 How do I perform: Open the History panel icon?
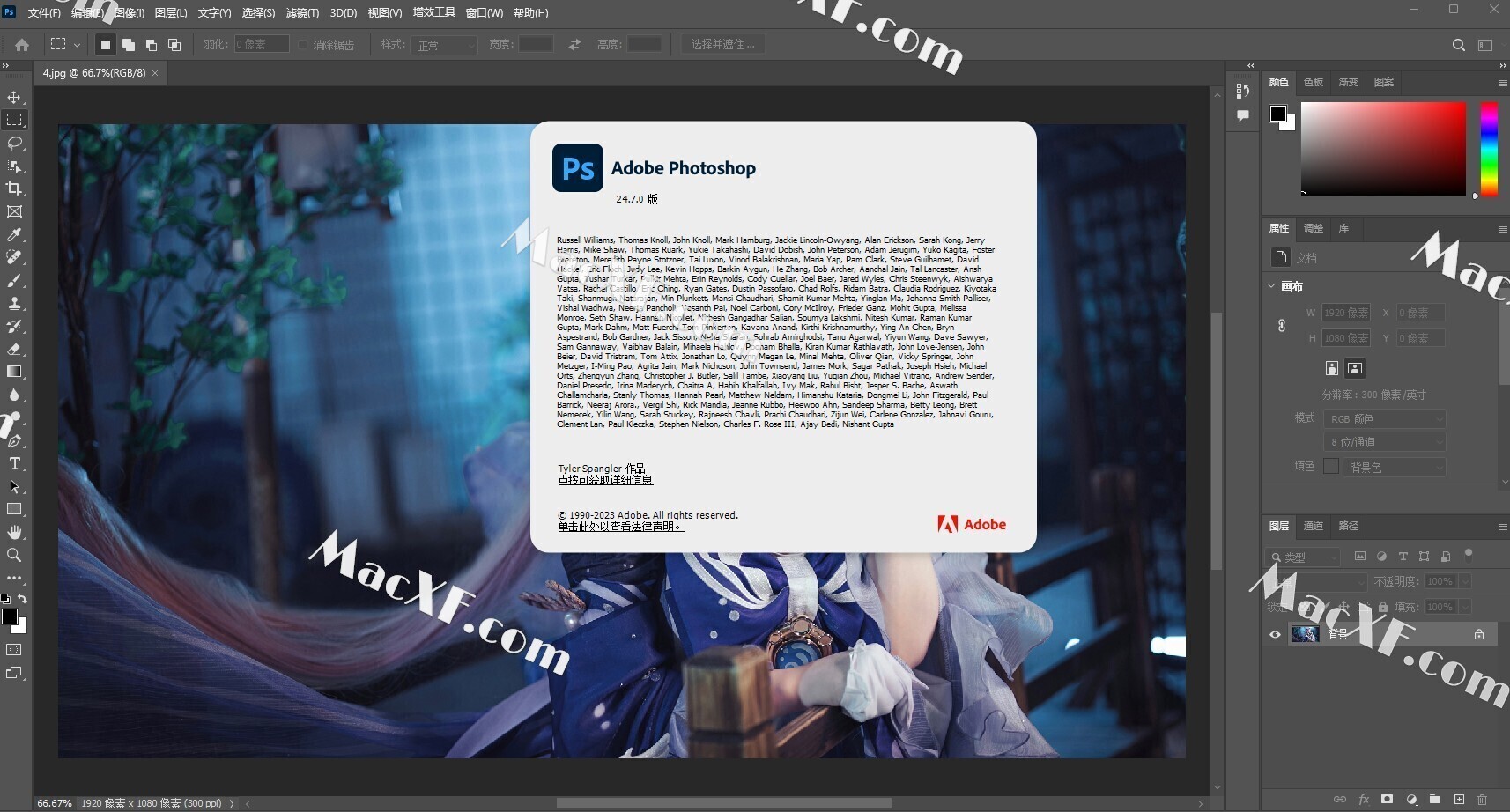tap(1243, 91)
